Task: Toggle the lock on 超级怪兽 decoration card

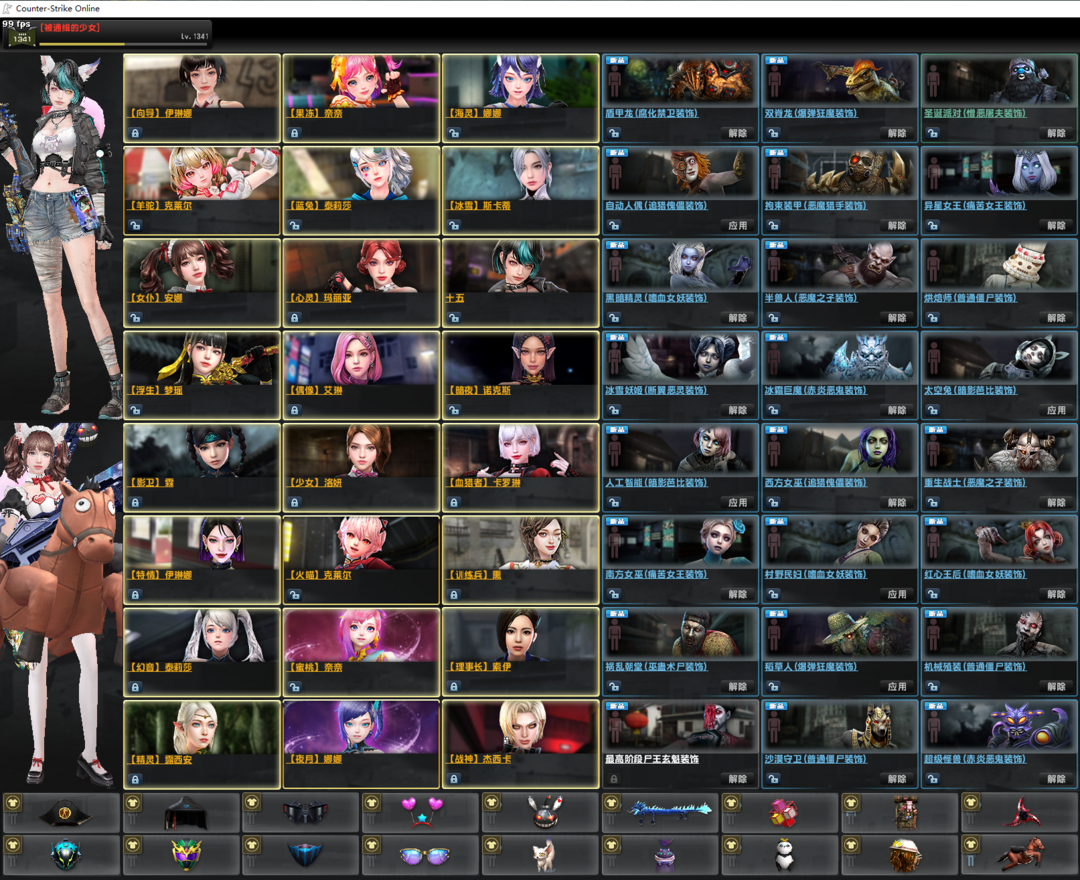Action: (933, 779)
